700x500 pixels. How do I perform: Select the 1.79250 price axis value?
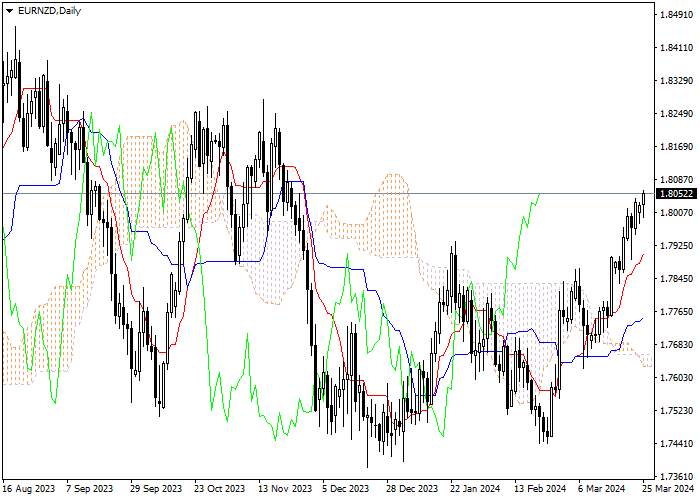click(677, 246)
